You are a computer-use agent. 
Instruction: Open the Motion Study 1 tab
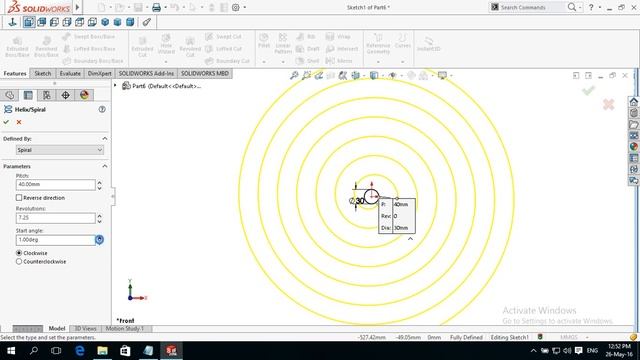(x=125, y=329)
